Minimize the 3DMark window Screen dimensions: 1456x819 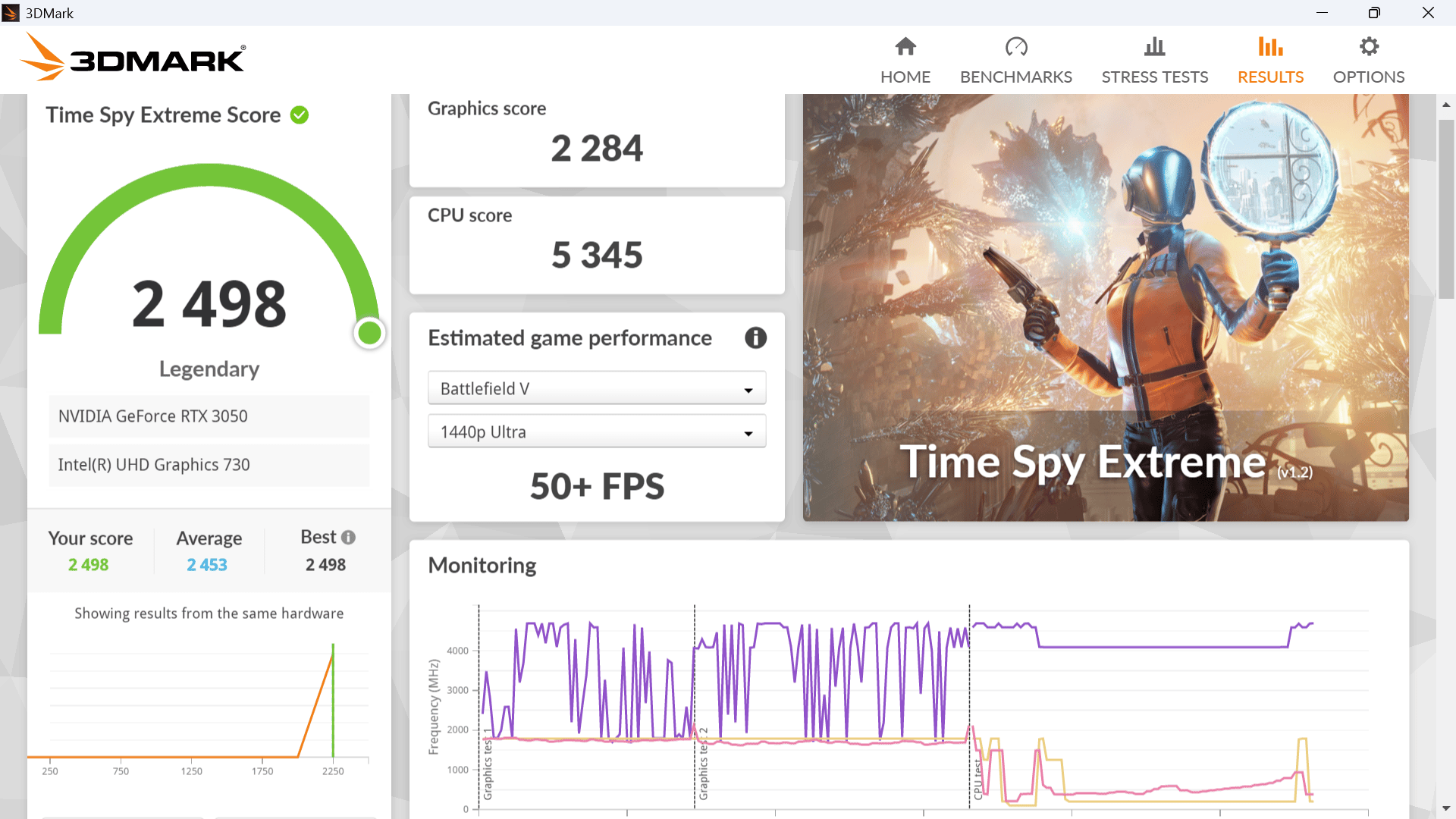tap(1322, 13)
